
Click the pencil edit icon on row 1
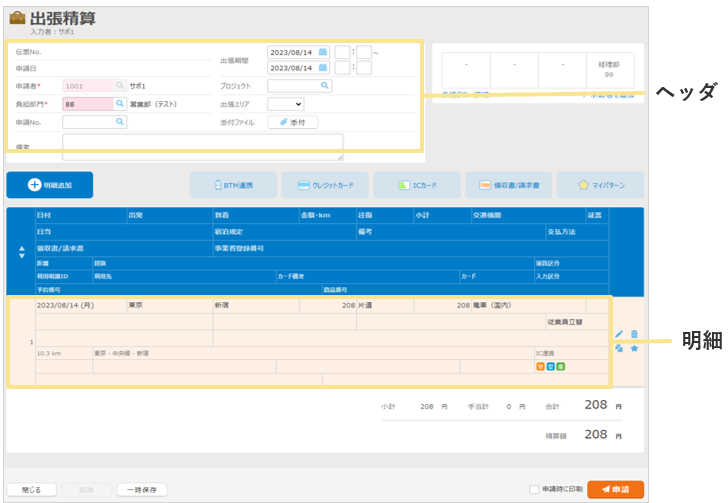(x=619, y=334)
